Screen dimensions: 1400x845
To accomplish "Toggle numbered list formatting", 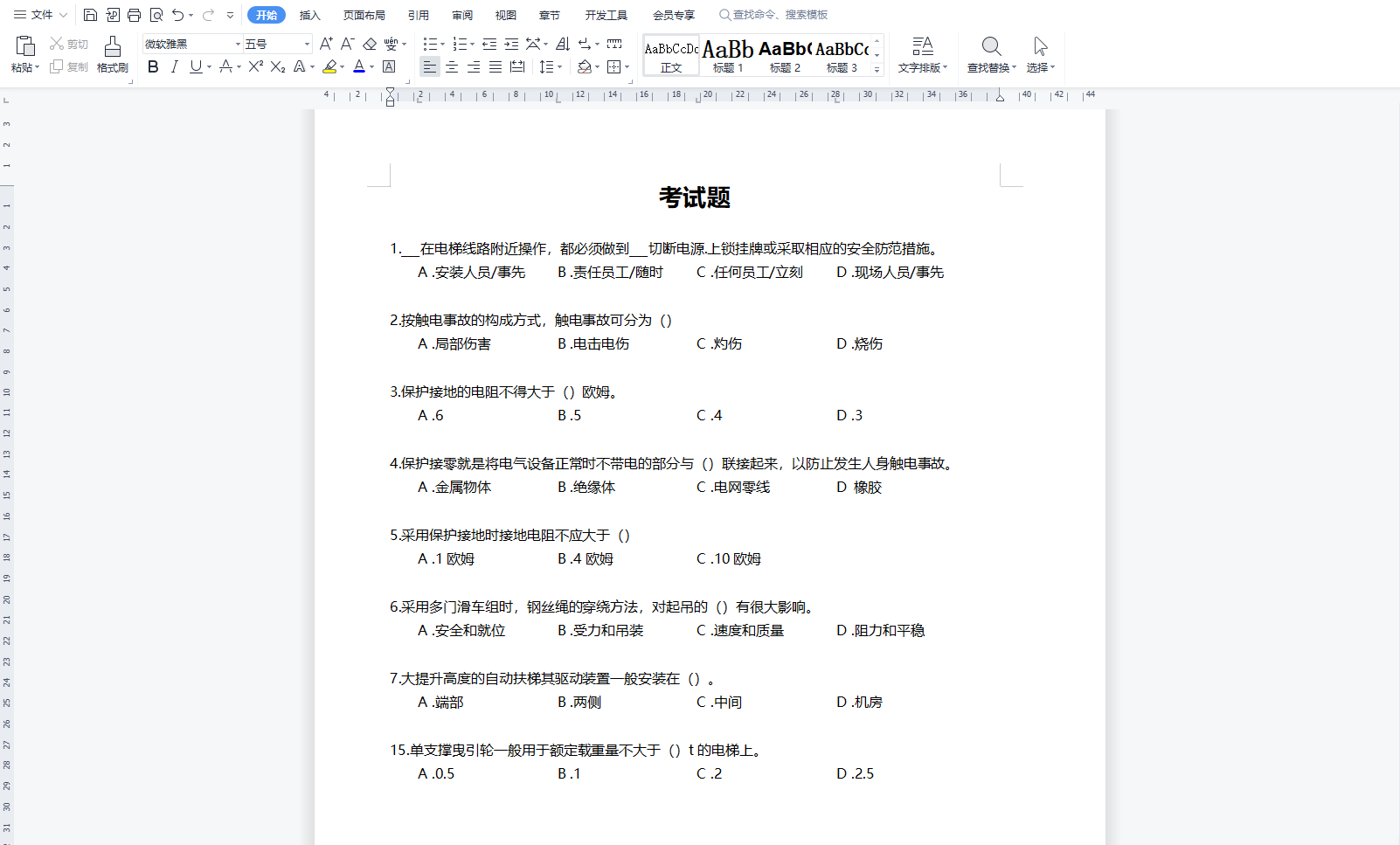I will tap(460, 44).
